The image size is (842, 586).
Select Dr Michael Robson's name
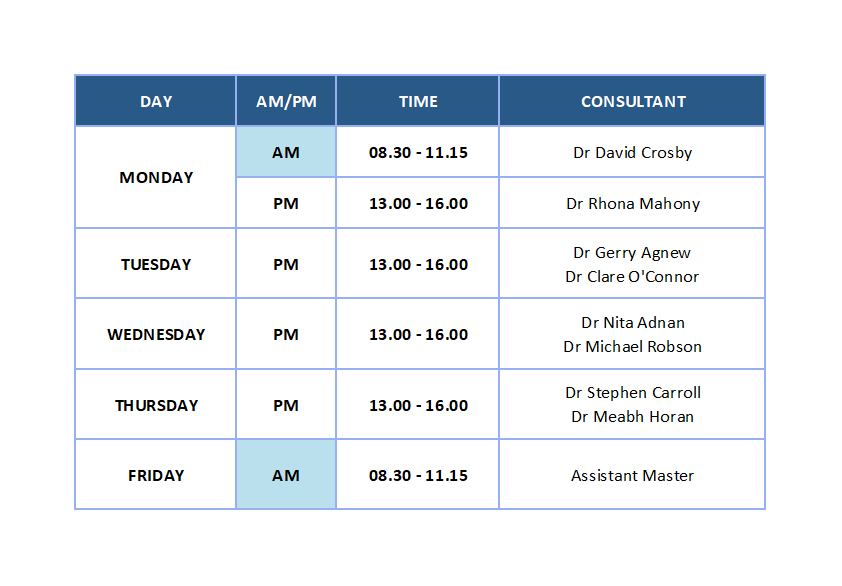click(633, 347)
